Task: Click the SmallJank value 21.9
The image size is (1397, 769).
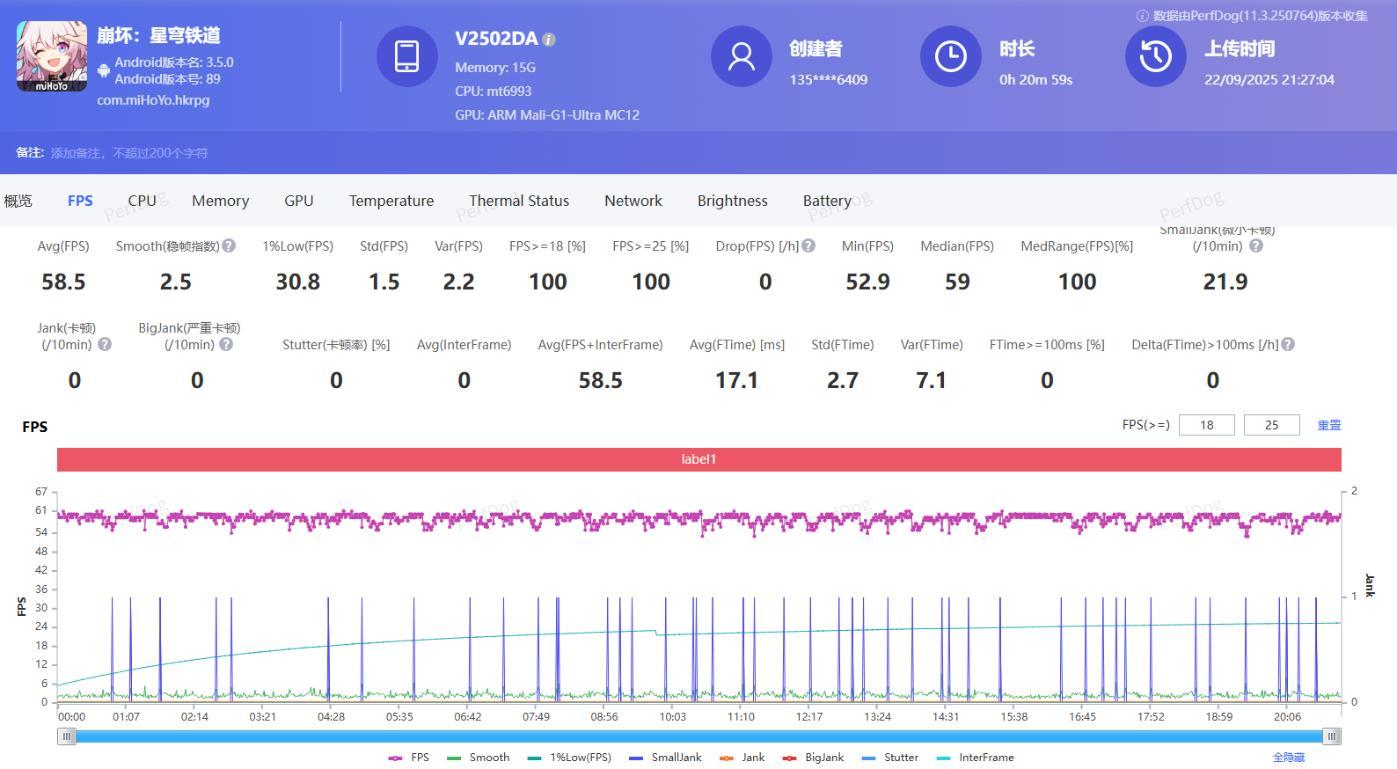Action: coord(1225,282)
